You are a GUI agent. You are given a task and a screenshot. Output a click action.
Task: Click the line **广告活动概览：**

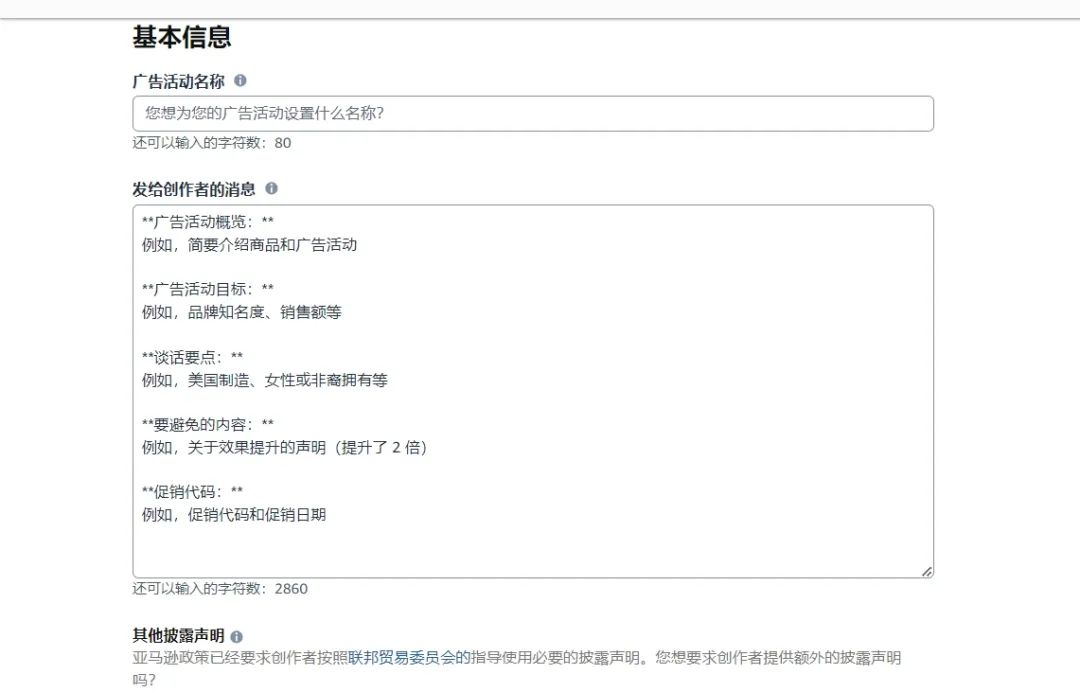tap(208, 222)
